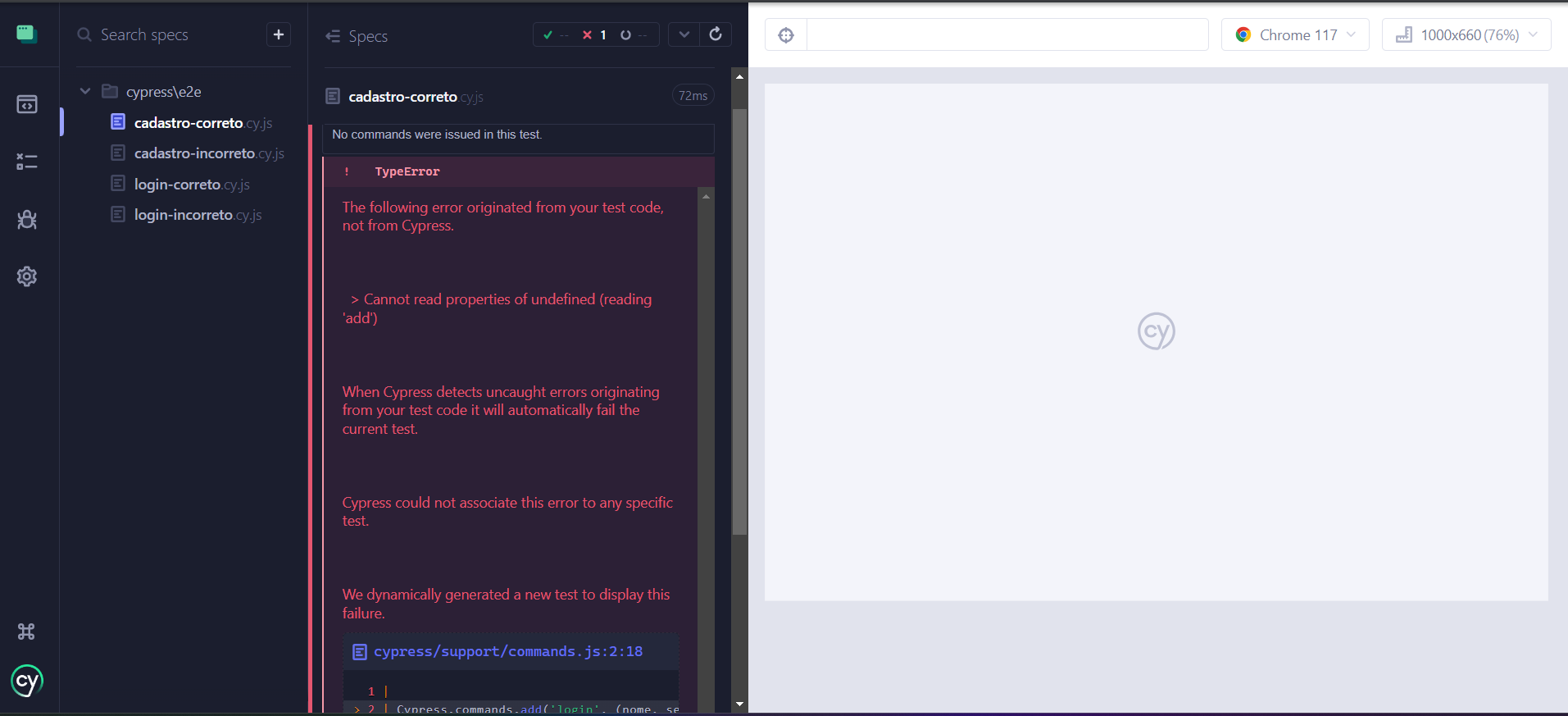
Task: Open cypress/support/commands.js:2:18 file link
Action: [x=508, y=651]
